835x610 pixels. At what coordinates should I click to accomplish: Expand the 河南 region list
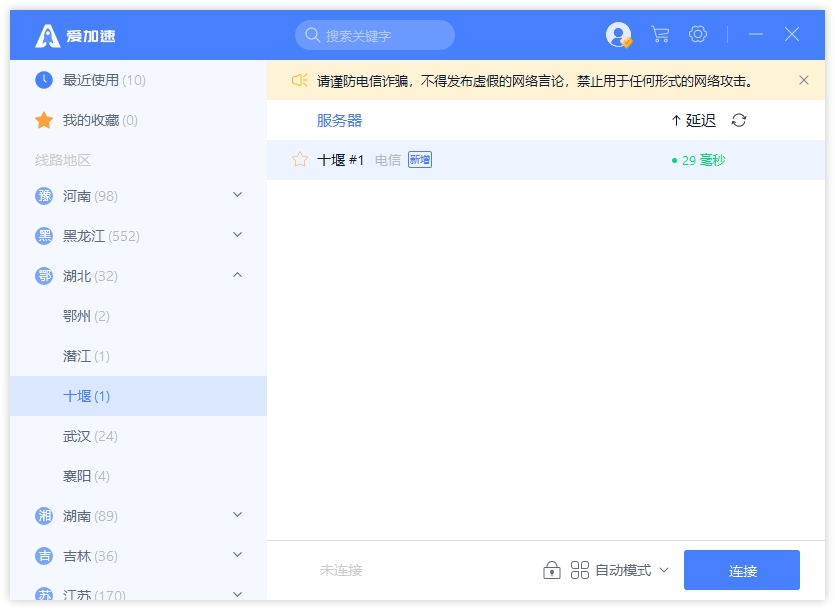pos(237,195)
